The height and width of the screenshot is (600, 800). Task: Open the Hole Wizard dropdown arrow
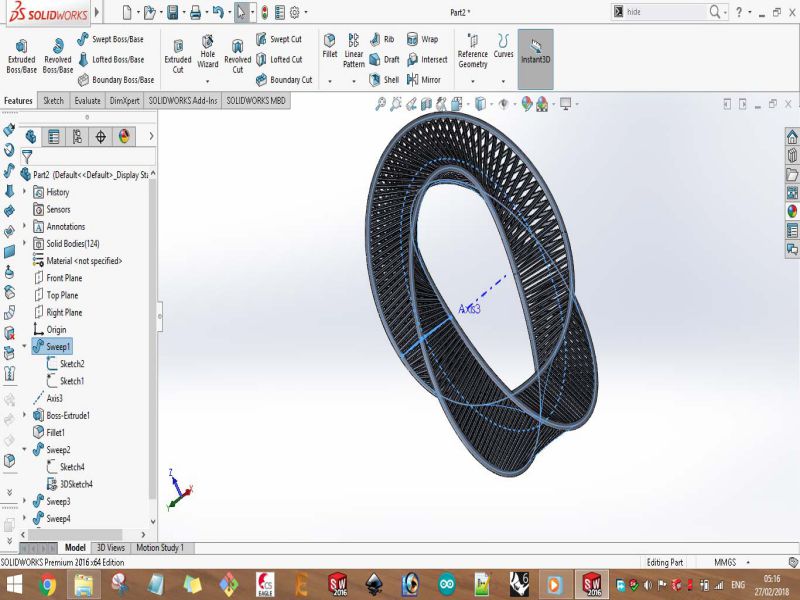(208, 81)
